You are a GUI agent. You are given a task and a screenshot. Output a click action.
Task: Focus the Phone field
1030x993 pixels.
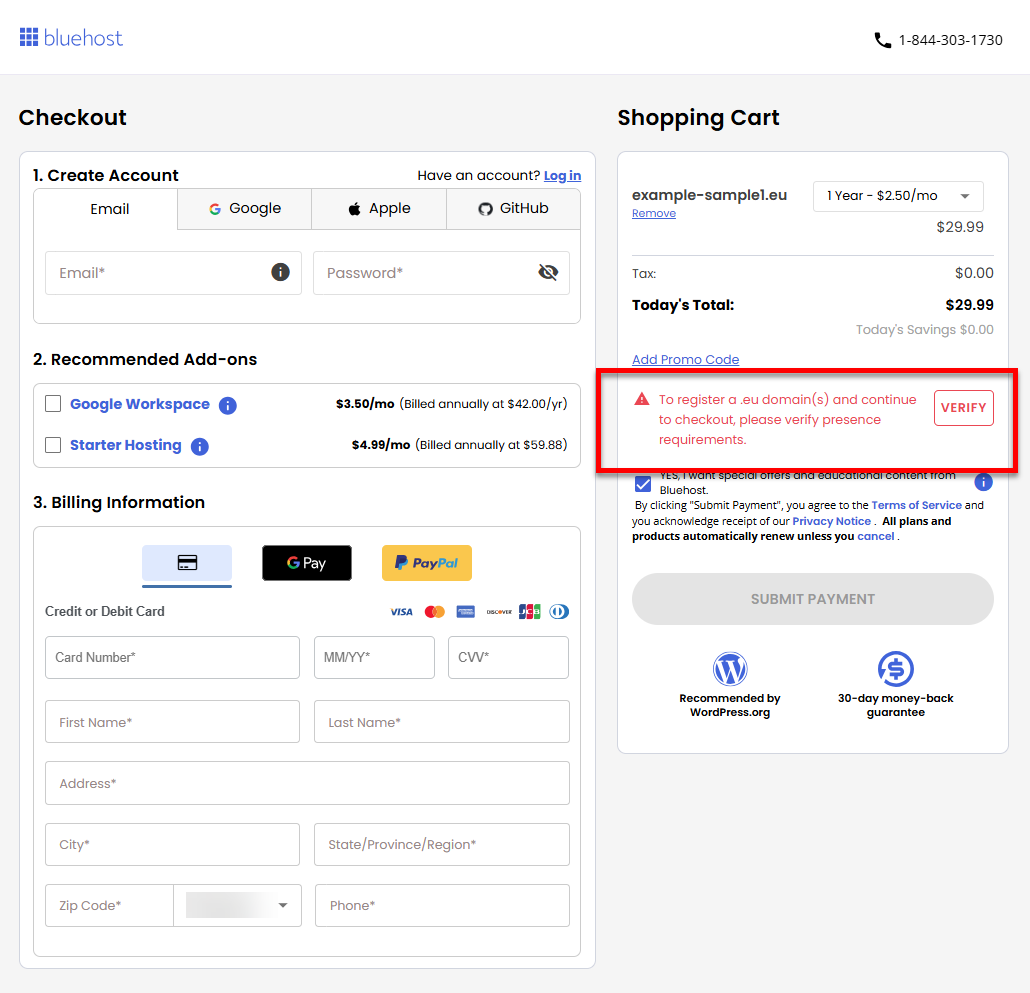point(442,905)
